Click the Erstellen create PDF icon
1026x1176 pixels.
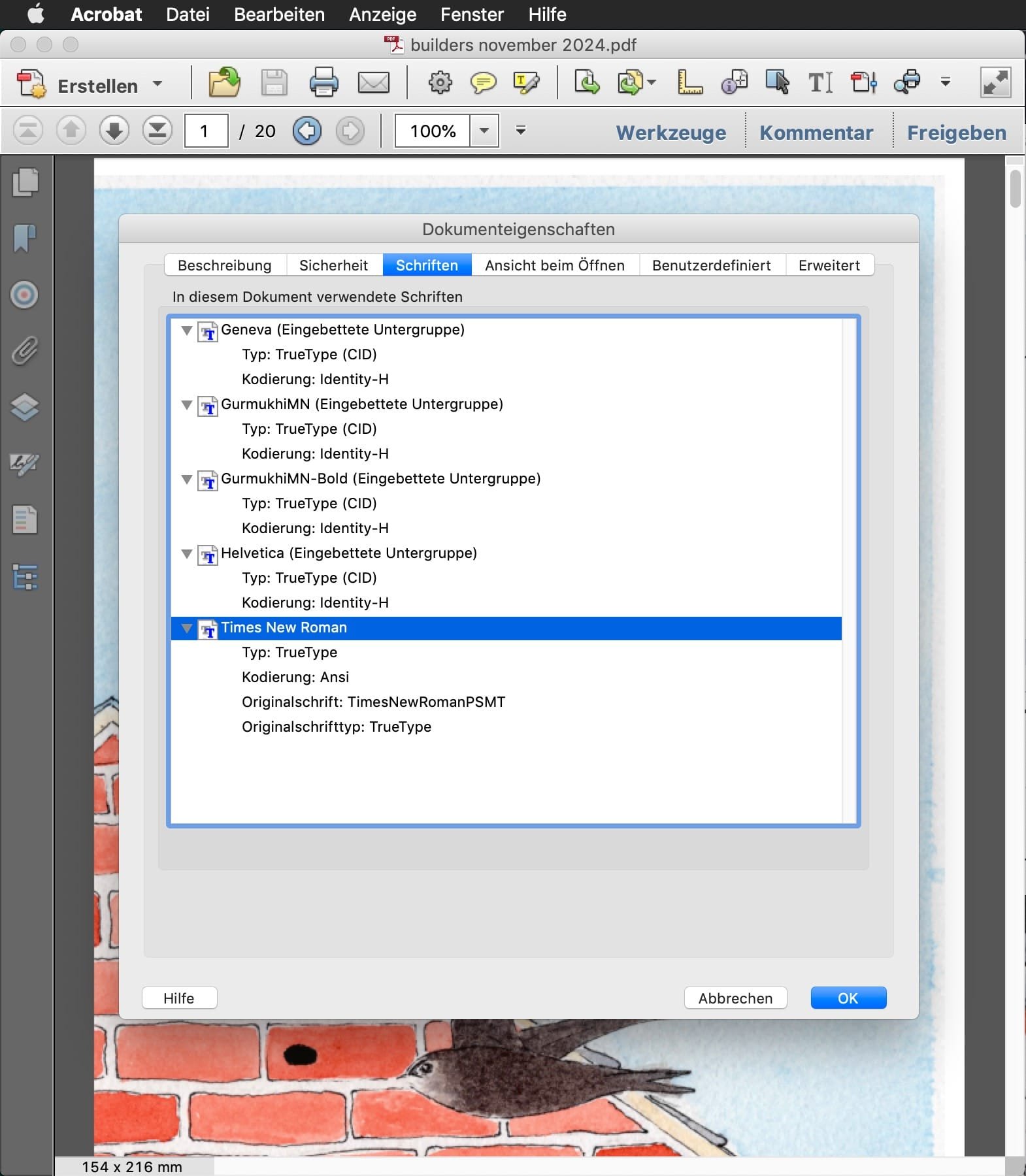click(x=31, y=84)
